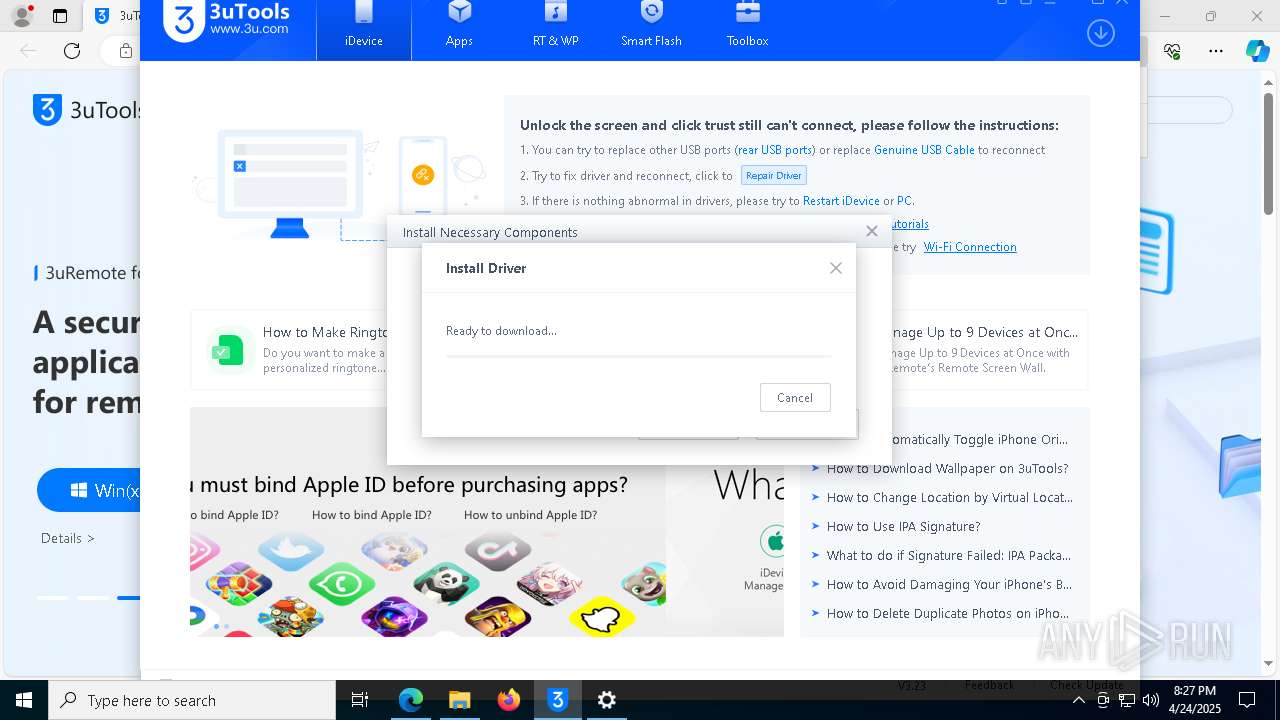1280x720 pixels.
Task: Open Microsoft Edge from the taskbar
Action: pos(411,700)
